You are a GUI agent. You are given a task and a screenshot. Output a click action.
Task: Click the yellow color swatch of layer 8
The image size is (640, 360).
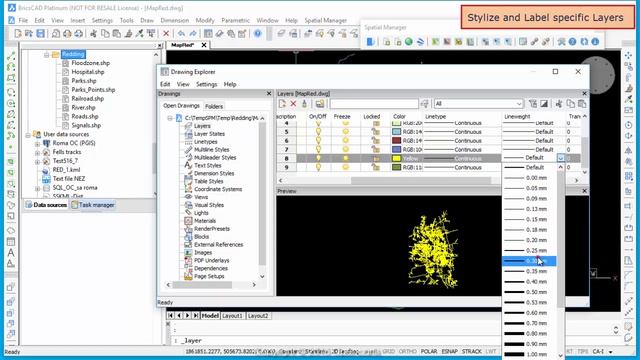tap(396, 158)
